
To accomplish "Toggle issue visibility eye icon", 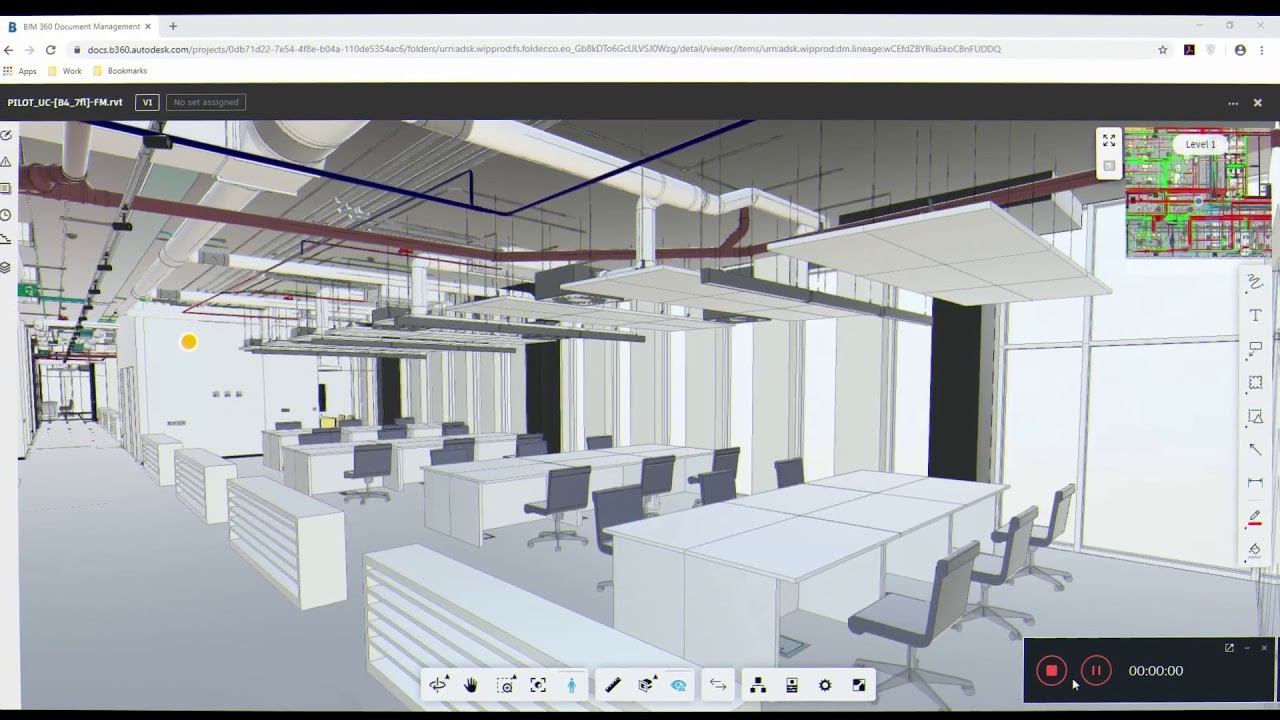I will pyautogui.click(x=679, y=685).
